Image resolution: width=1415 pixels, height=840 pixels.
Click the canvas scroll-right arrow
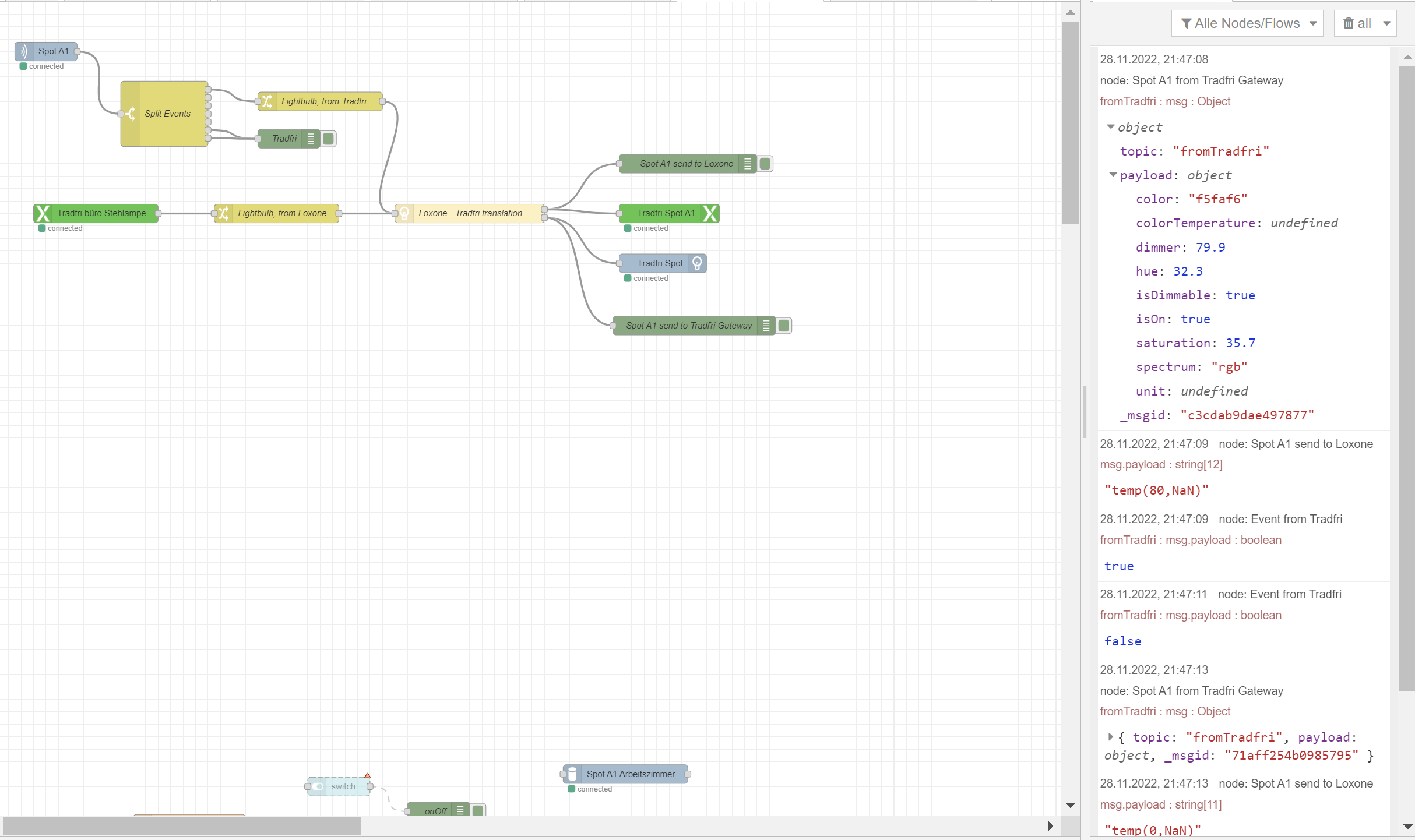point(1050,825)
